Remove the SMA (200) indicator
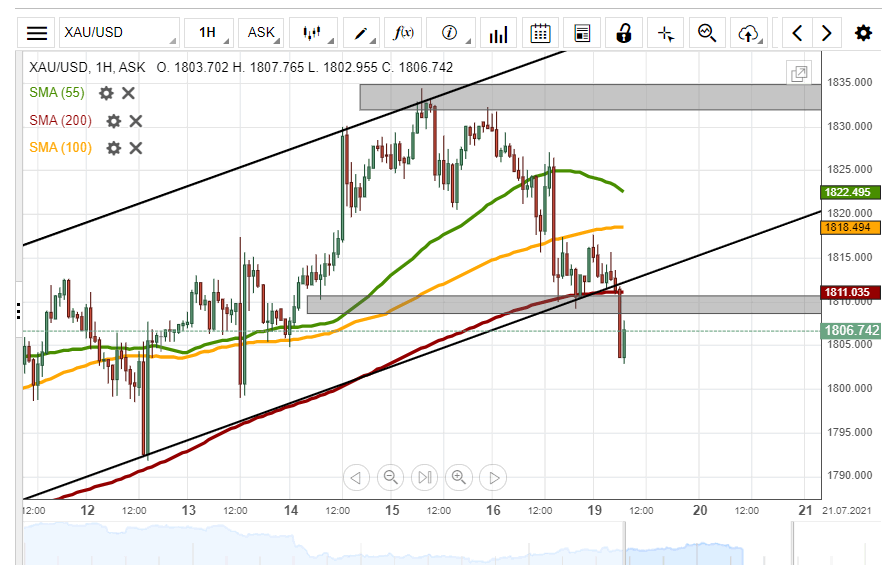 coord(136,121)
